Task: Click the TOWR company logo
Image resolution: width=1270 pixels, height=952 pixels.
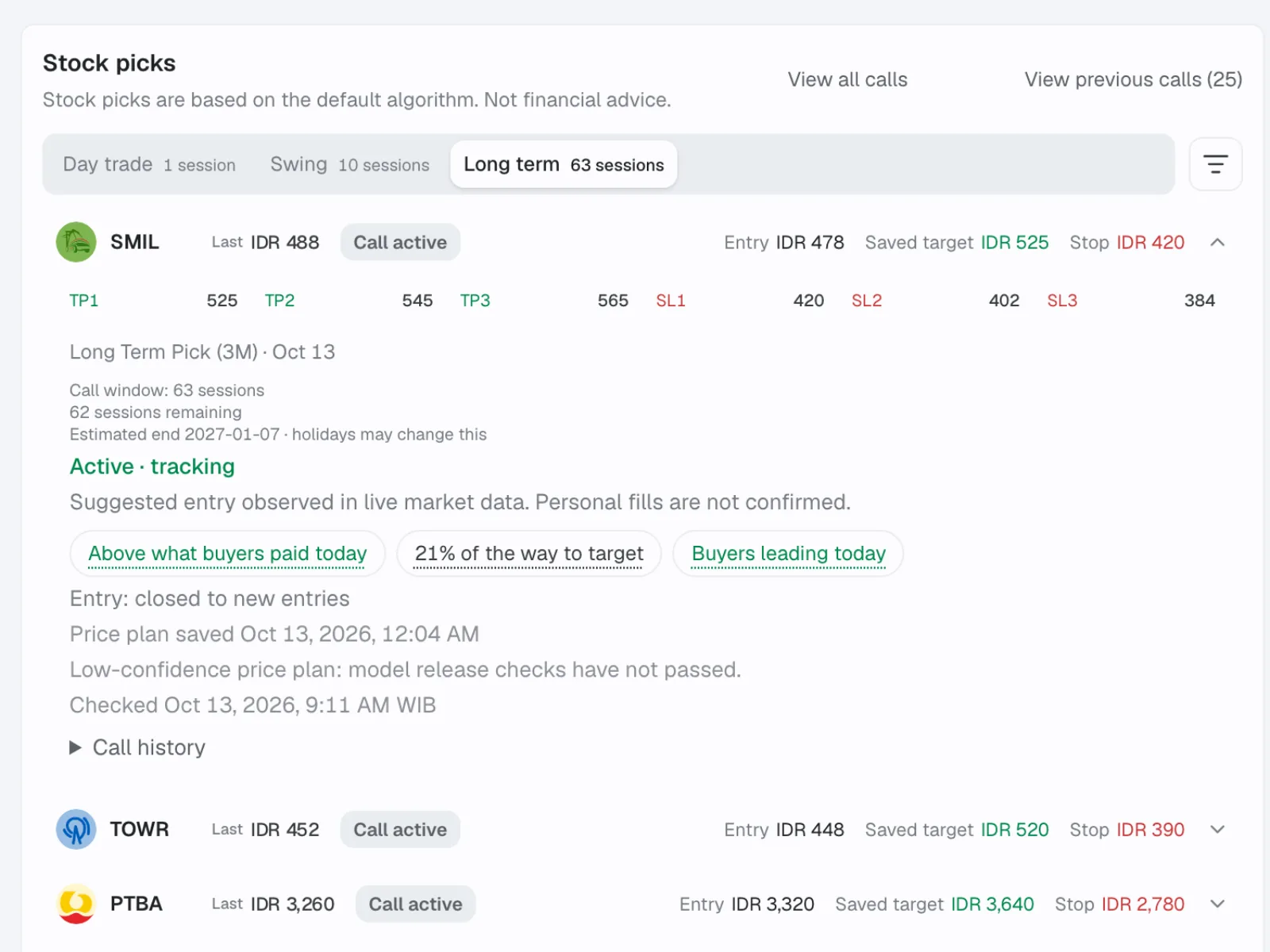Action: click(76, 829)
